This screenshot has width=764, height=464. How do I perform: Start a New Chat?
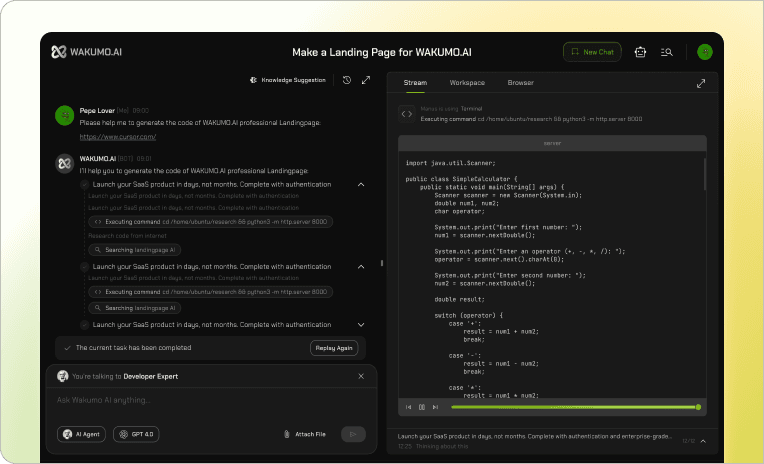592,52
